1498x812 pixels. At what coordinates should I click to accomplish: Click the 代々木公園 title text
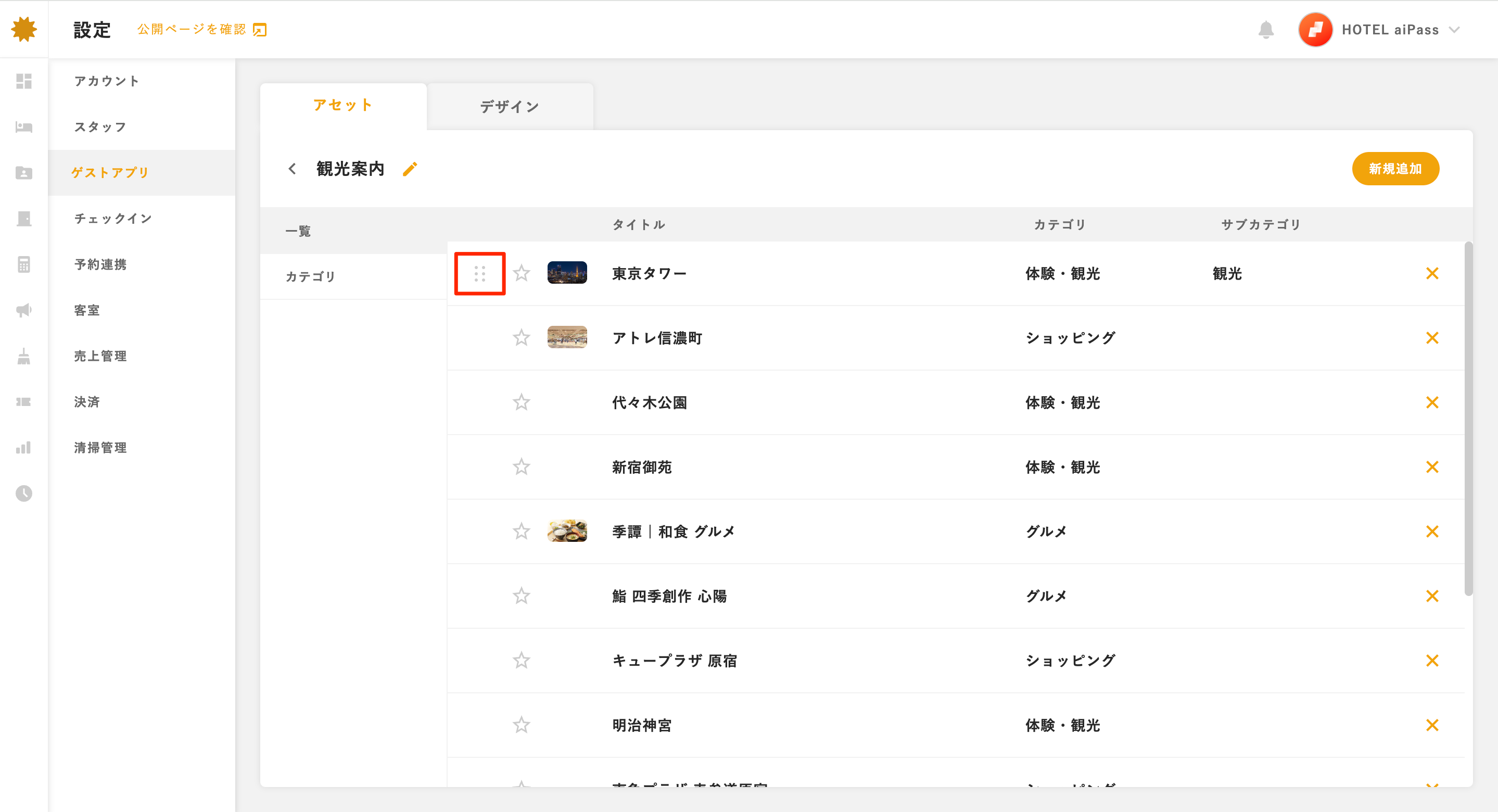click(650, 402)
